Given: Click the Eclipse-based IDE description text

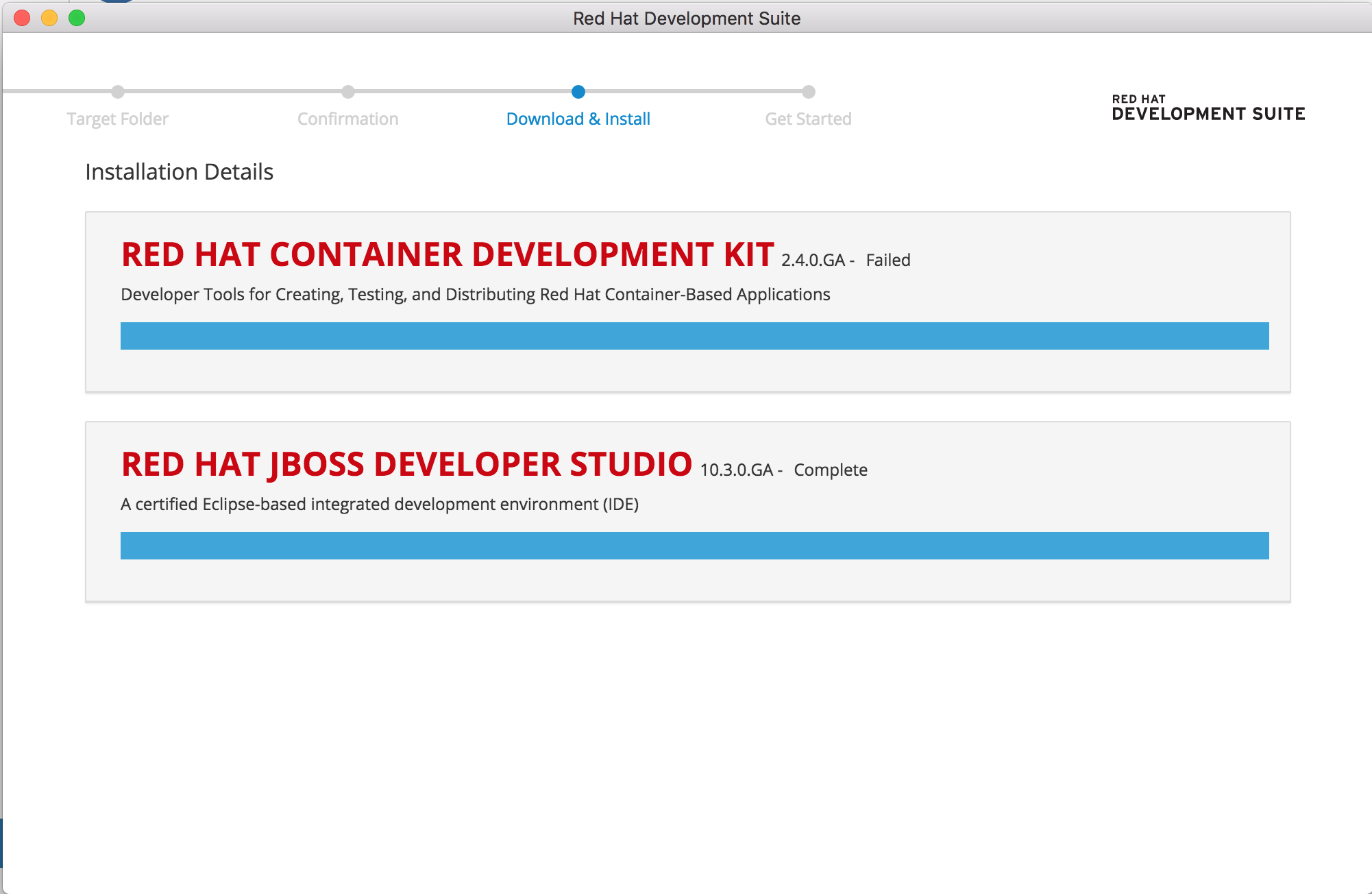Looking at the screenshot, I should pyautogui.click(x=379, y=505).
